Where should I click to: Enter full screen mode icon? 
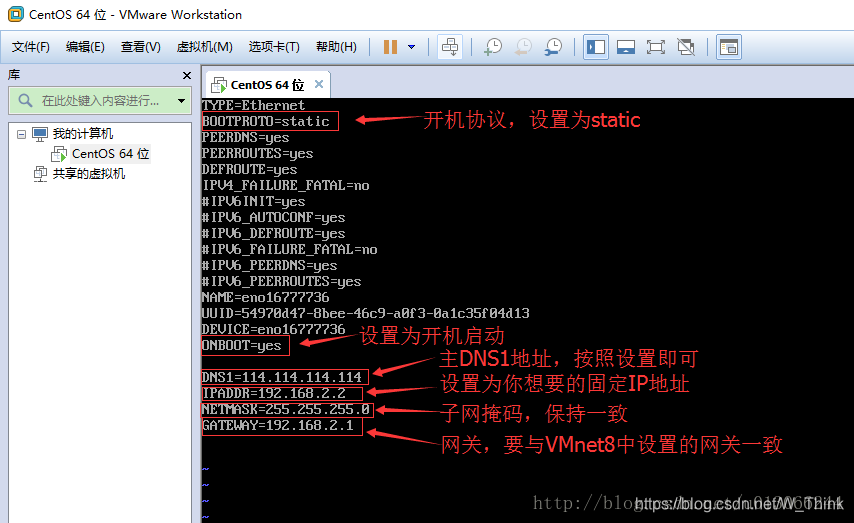click(x=656, y=47)
